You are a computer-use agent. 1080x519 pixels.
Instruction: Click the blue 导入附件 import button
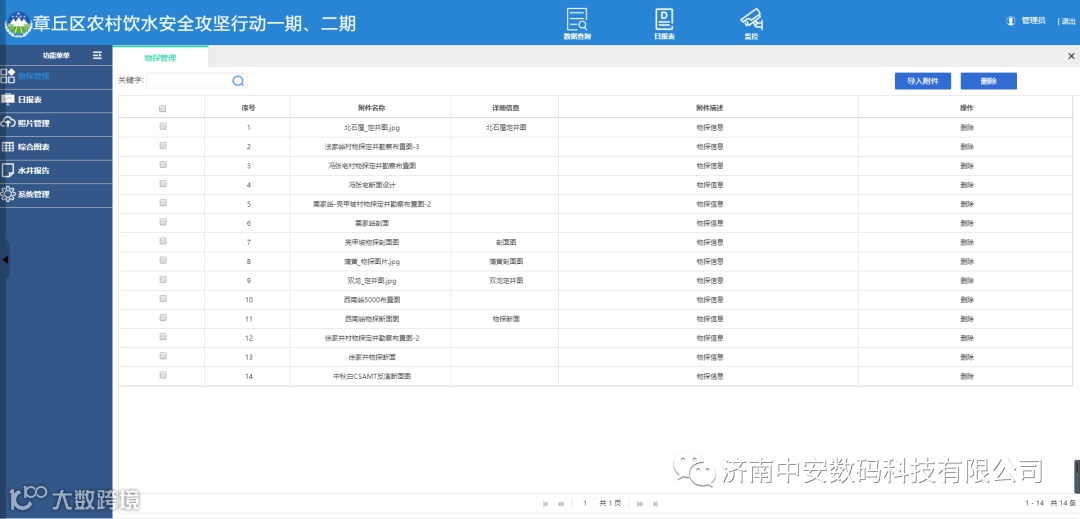click(x=923, y=81)
